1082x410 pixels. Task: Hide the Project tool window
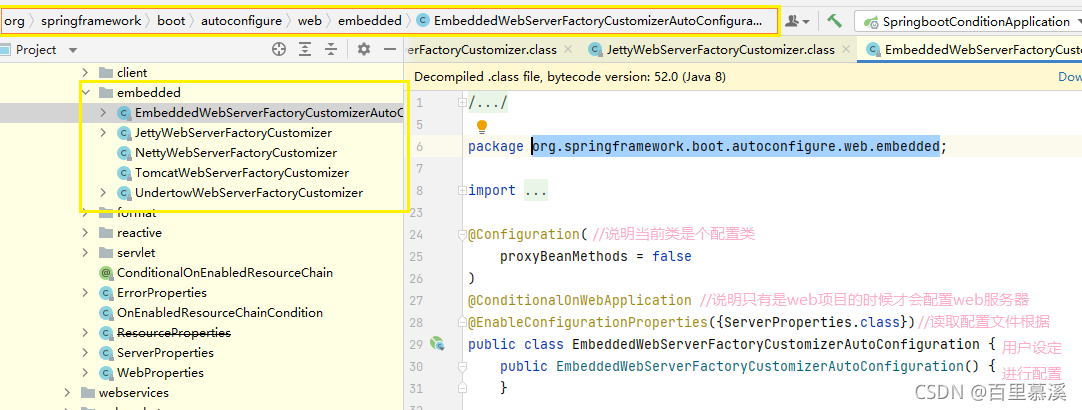pyautogui.click(x=390, y=49)
